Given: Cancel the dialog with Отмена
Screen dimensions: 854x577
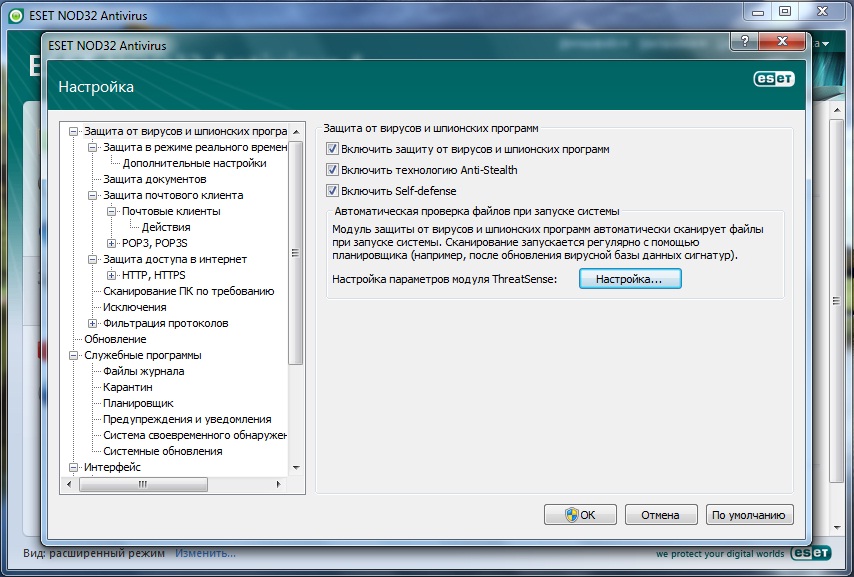Looking at the screenshot, I should [x=660, y=514].
